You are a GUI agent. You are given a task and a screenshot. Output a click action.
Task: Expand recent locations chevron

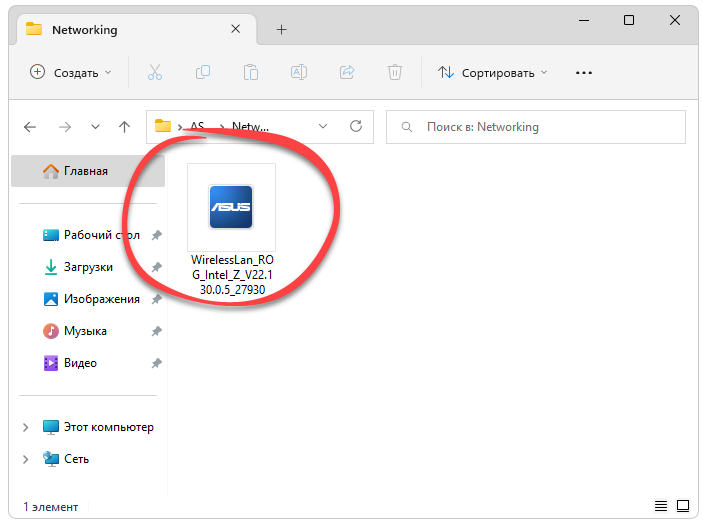click(x=95, y=127)
